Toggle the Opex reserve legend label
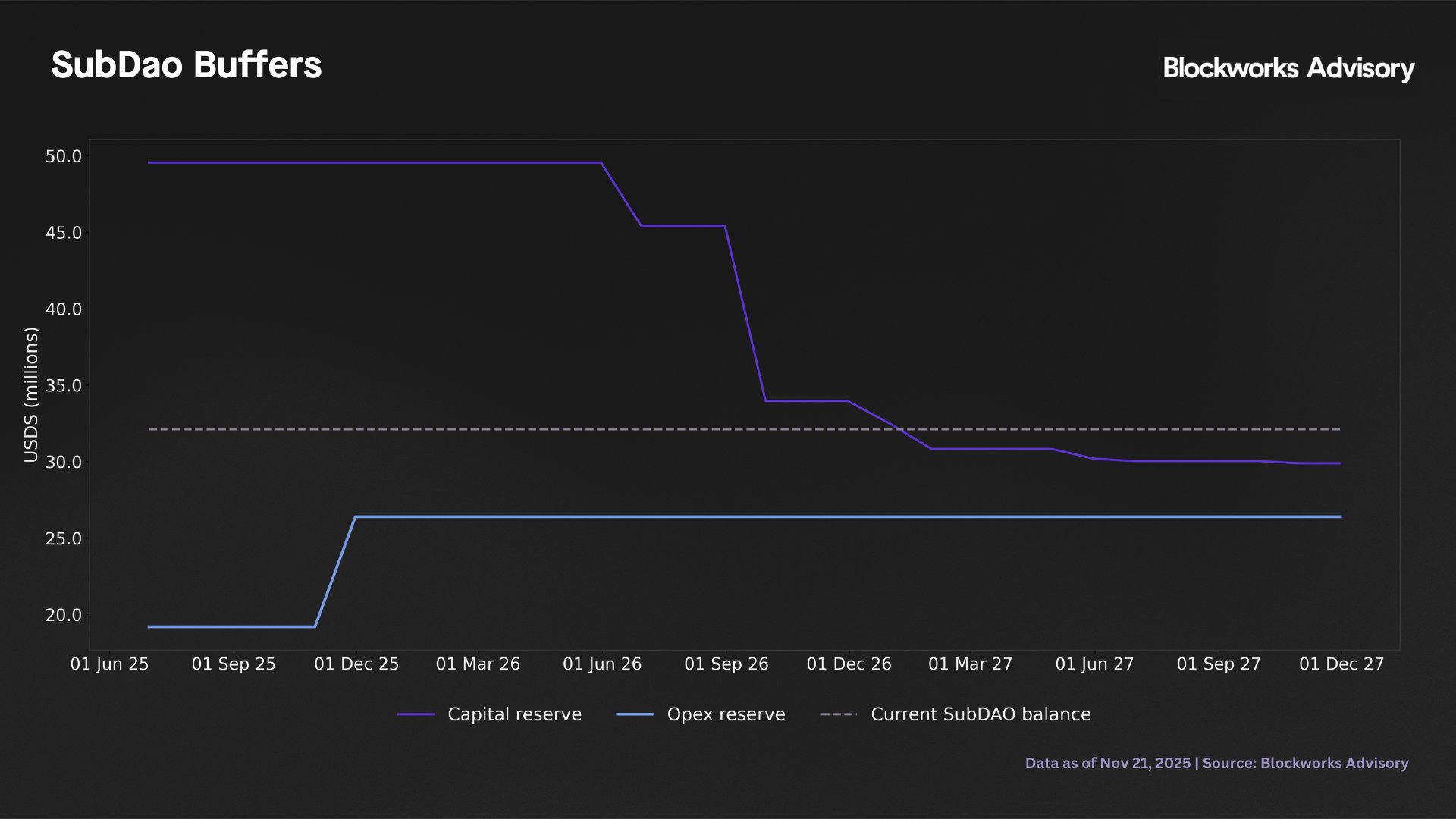 (x=726, y=714)
